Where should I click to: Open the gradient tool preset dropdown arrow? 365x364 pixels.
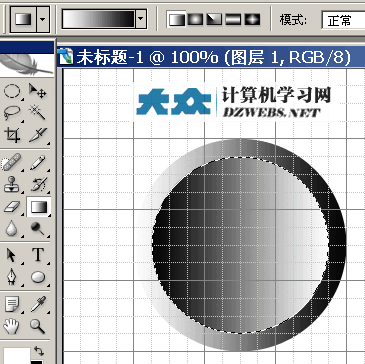pos(43,19)
